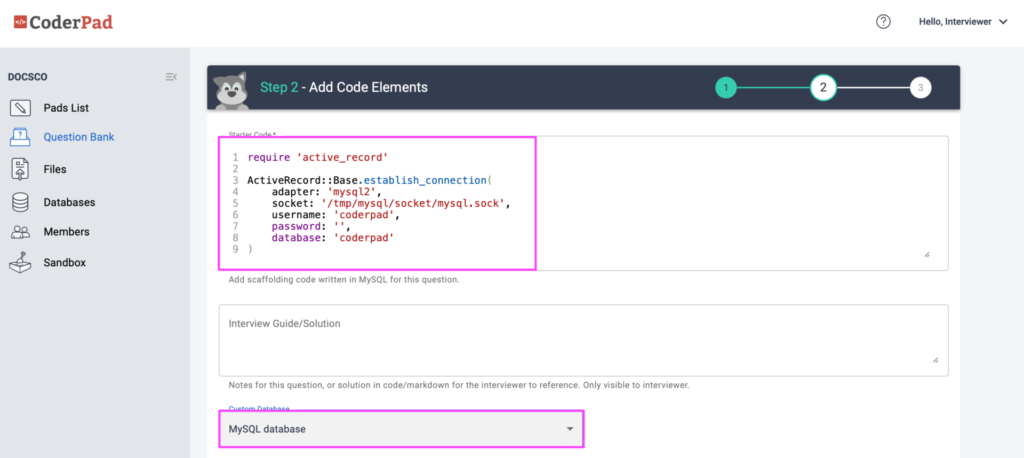Click the "database: 'coderpad'" code line
Screen dimensions: 1024x458
tap(333, 238)
